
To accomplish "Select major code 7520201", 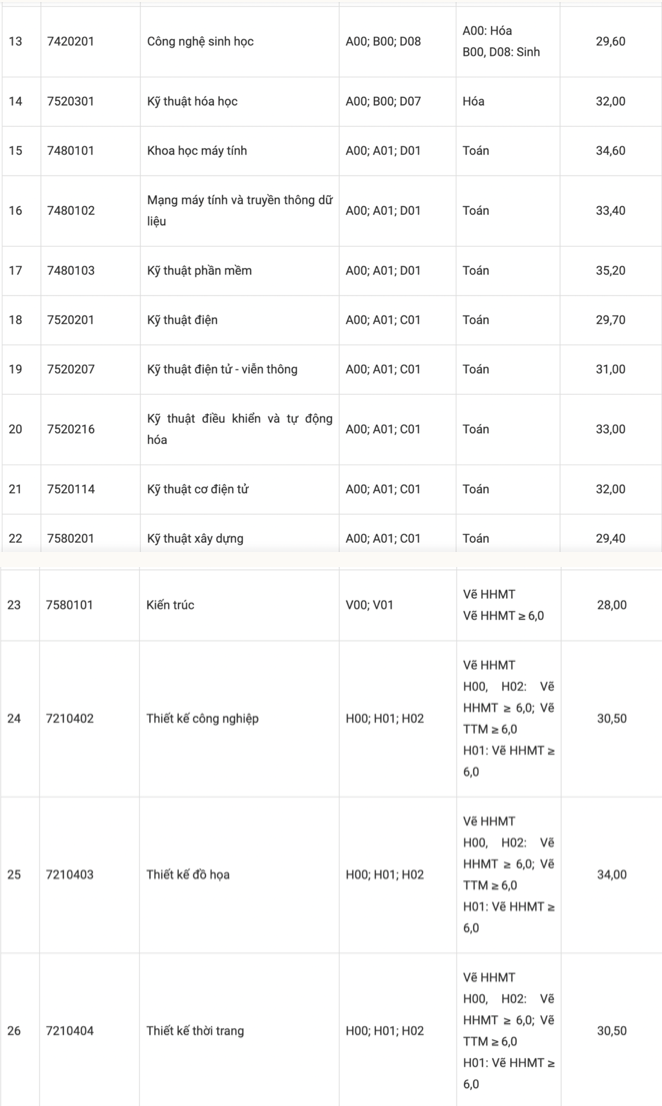I will (71, 320).
